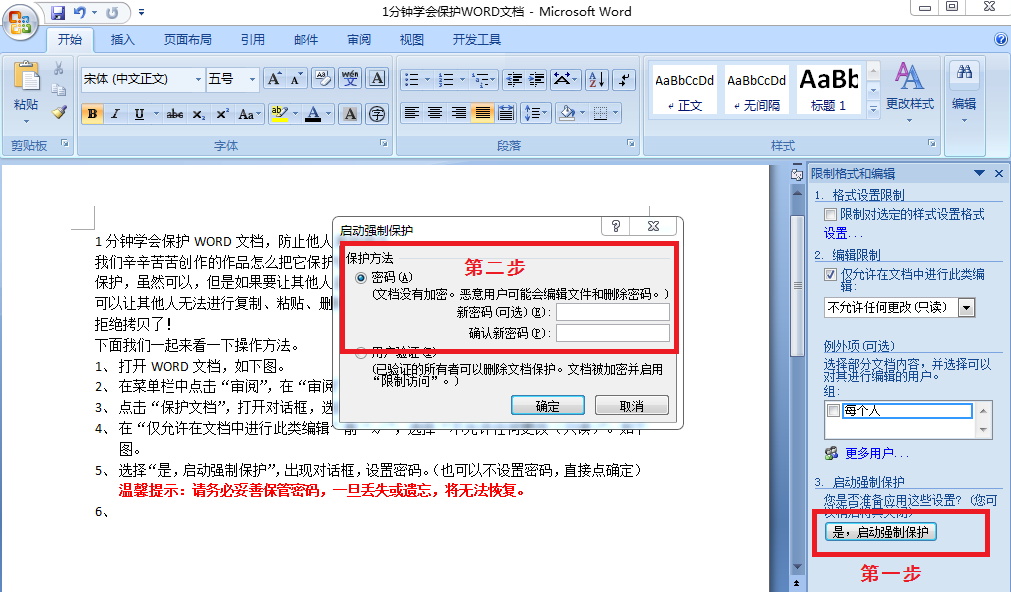Image resolution: width=1011 pixels, height=592 pixels.
Task: Click the Paste clipboard icon
Action: 26,77
